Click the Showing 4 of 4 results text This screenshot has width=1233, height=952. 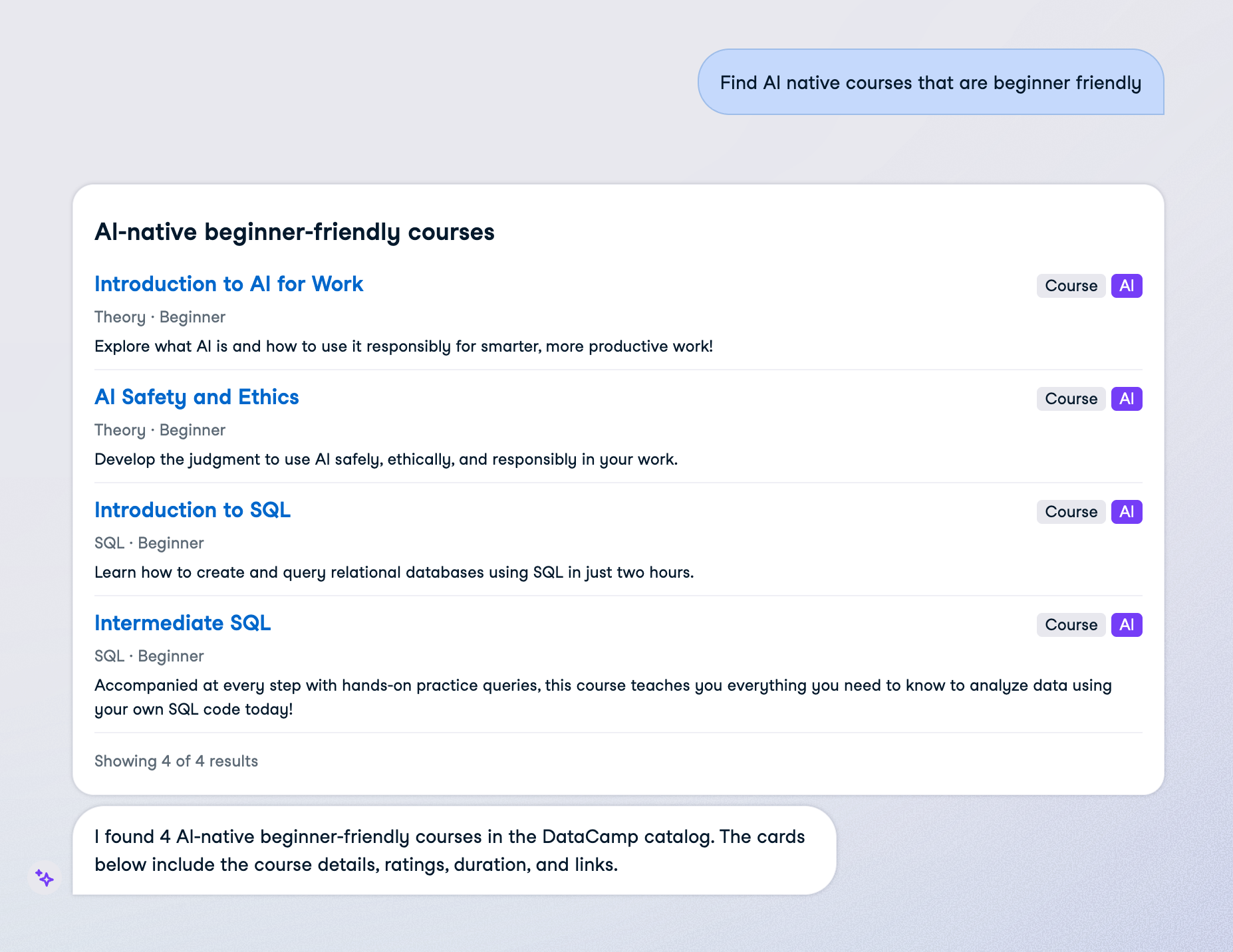(x=176, y=761)
